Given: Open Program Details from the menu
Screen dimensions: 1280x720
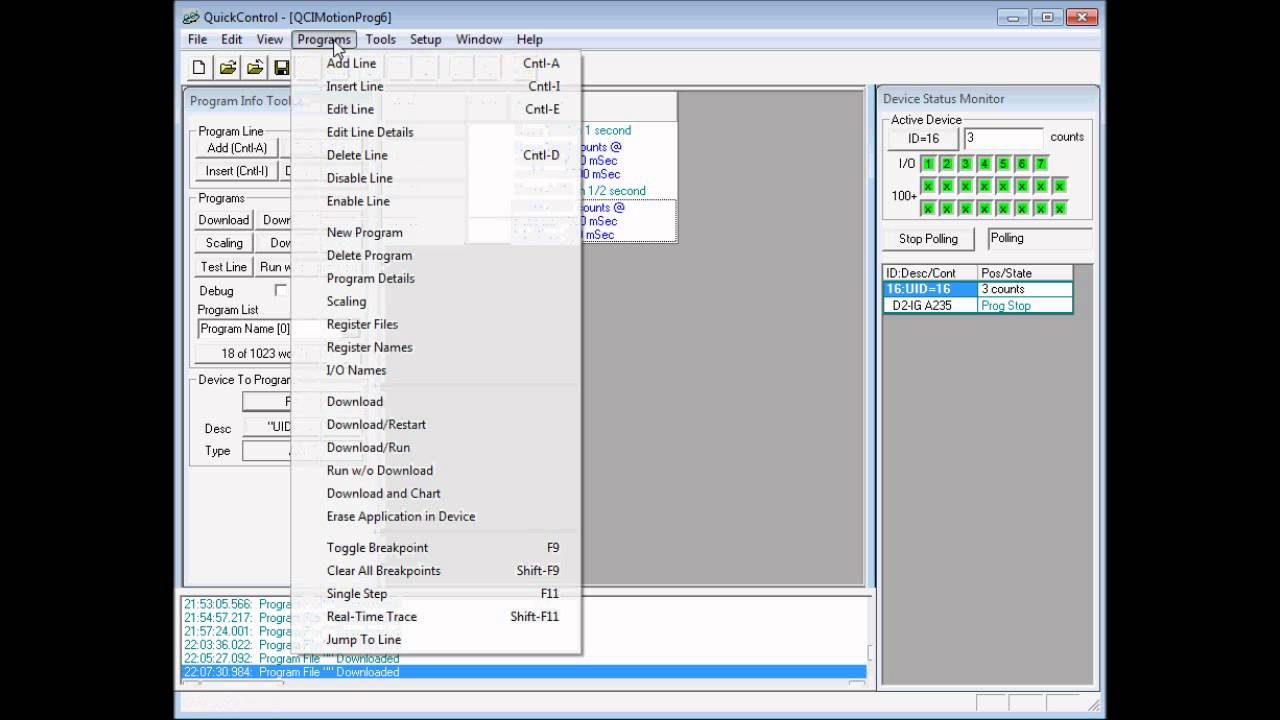Looking at the screenshot, I should (x=436, y=278).
